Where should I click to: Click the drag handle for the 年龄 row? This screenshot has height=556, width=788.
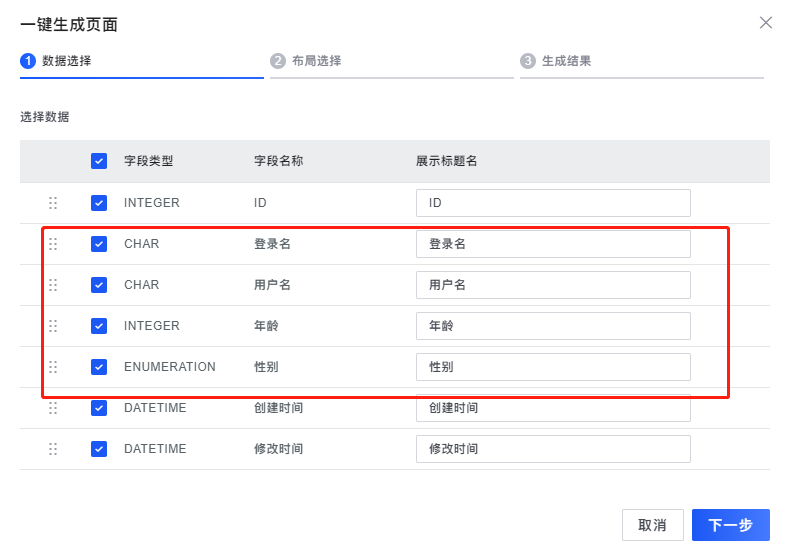[x=53, y=326]
